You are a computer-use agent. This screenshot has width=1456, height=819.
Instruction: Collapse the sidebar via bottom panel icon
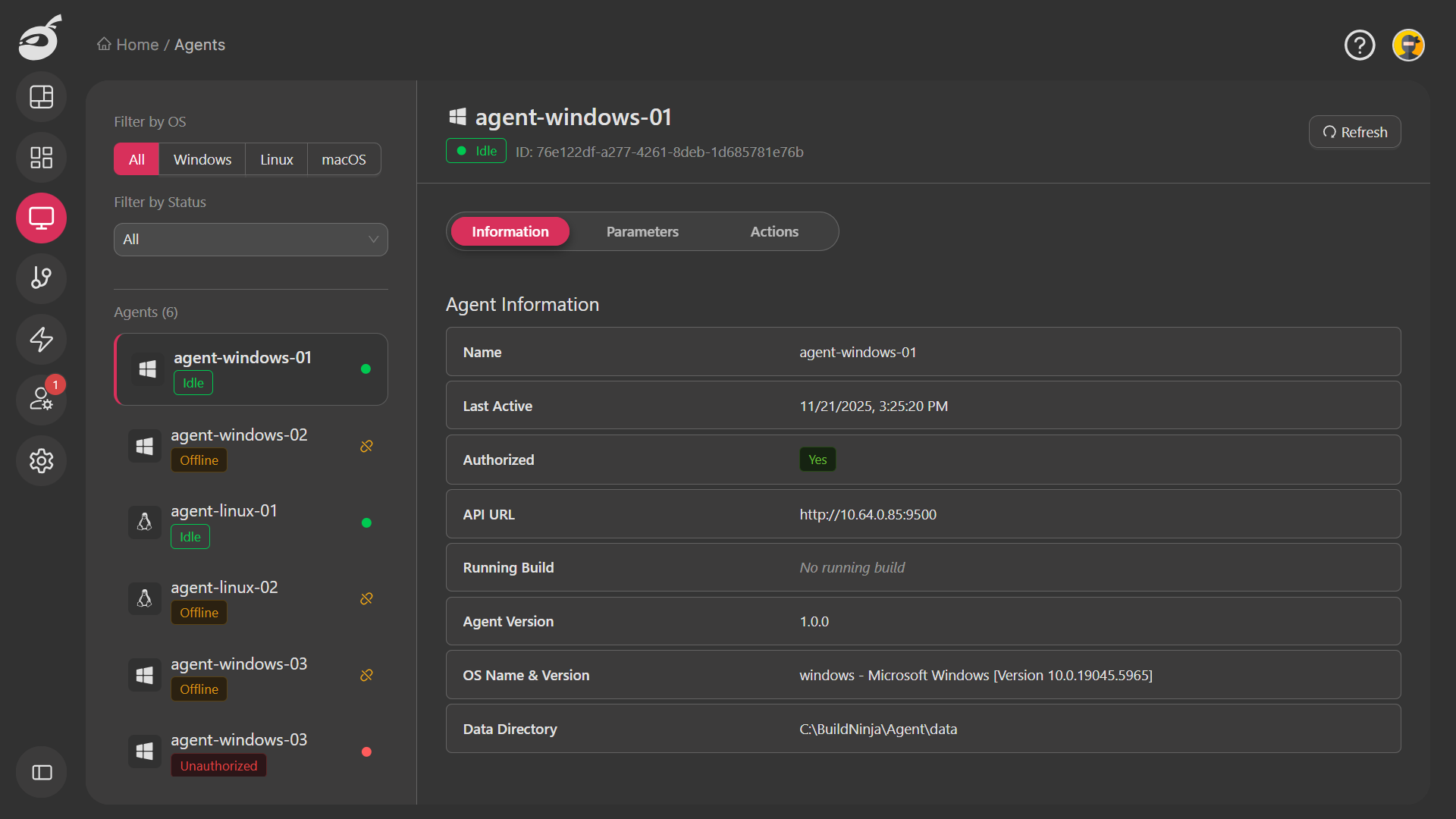[x=41, y=772]
